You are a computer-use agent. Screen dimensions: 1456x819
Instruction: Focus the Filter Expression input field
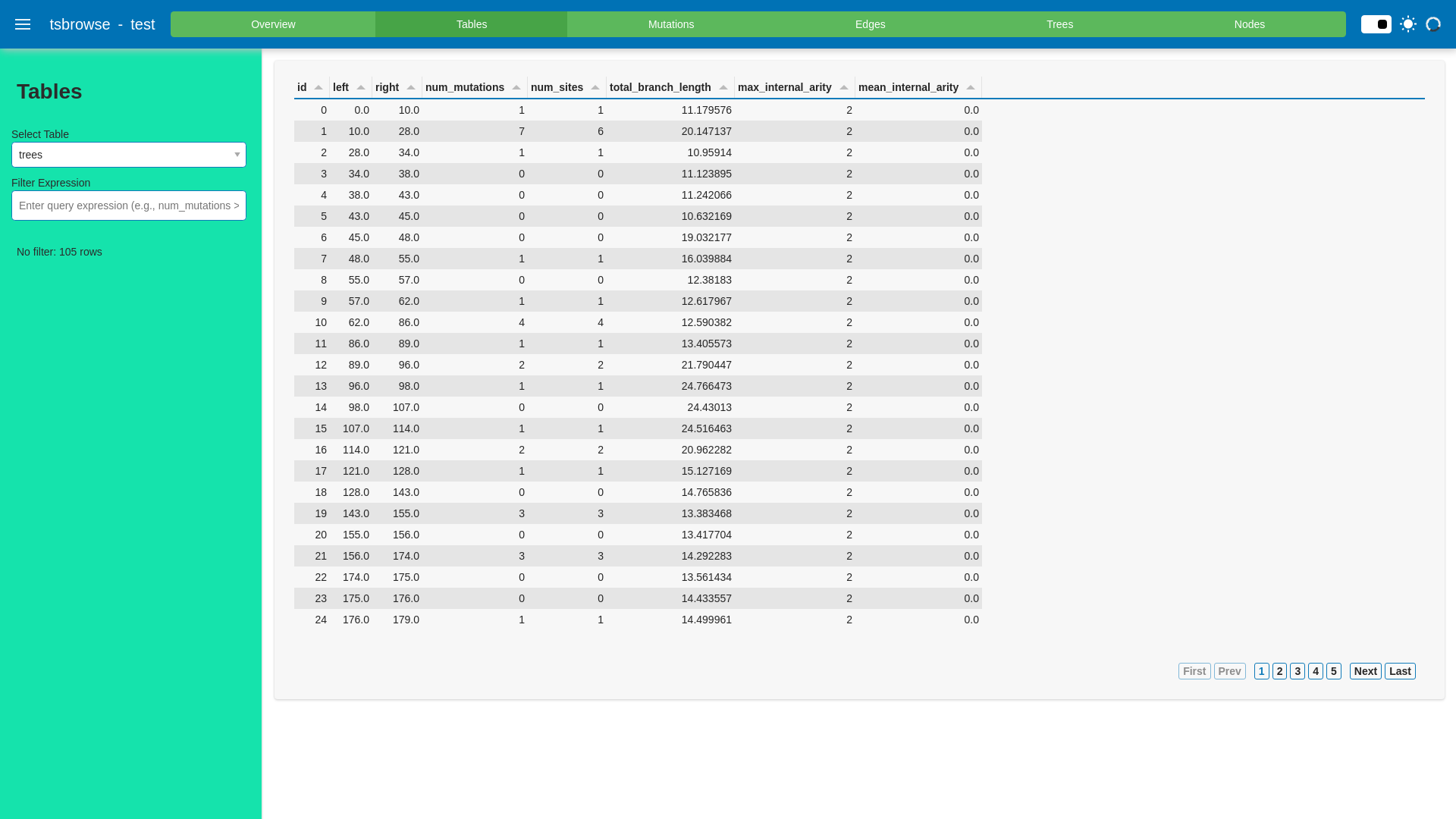tap(129, 206)
